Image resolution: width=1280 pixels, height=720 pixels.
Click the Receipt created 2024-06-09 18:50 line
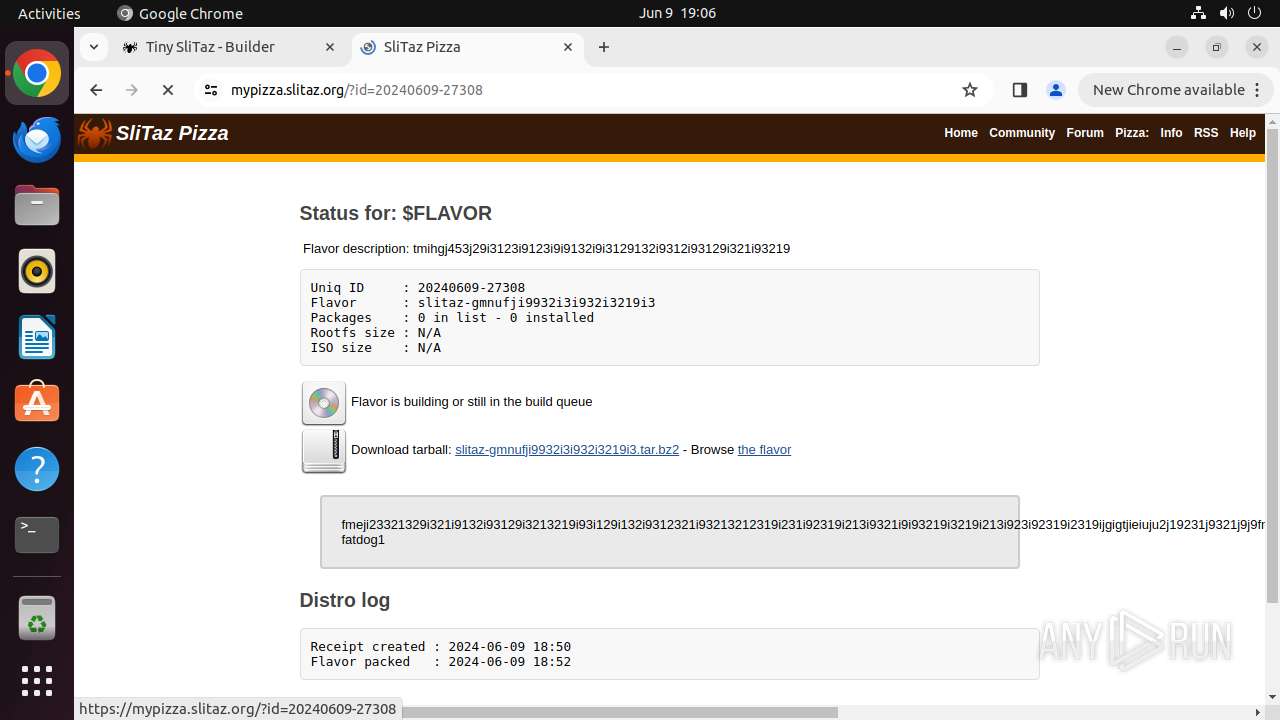point(441,647)
